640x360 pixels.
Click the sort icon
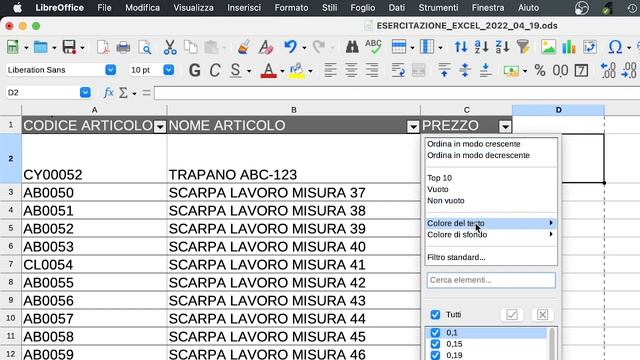[x=461, y=47]
